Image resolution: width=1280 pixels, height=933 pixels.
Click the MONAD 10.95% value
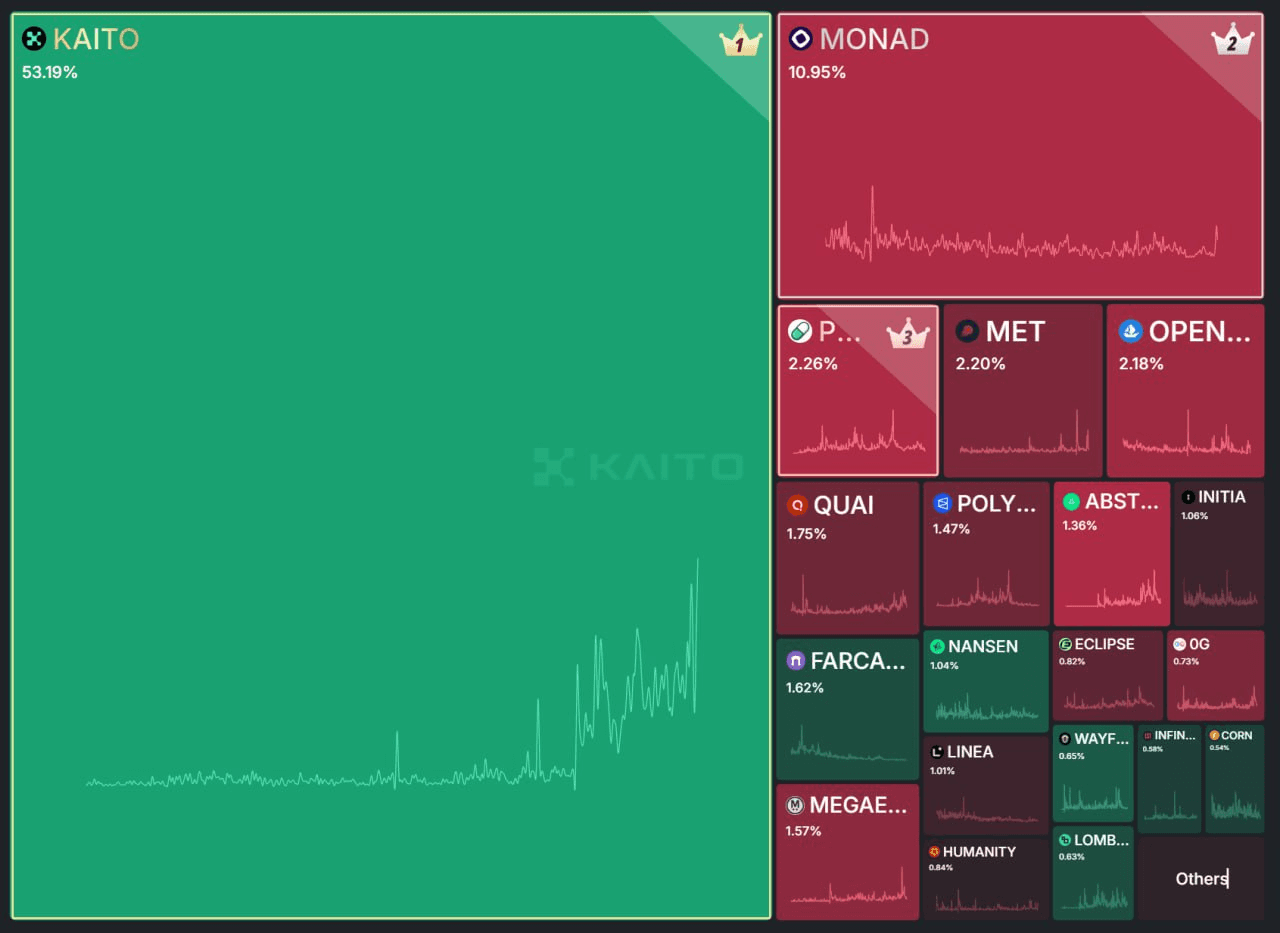tap(817, 72)
